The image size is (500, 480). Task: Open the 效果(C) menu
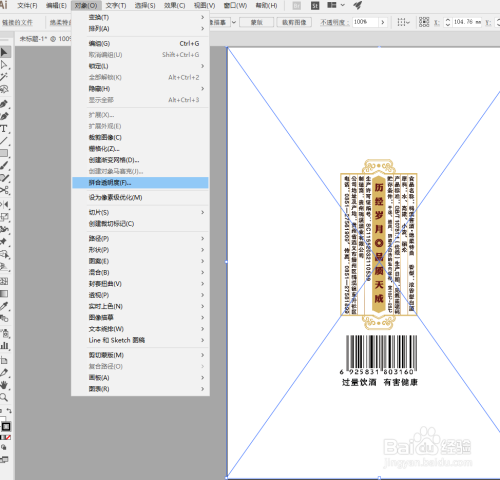[x=175, y=5]
